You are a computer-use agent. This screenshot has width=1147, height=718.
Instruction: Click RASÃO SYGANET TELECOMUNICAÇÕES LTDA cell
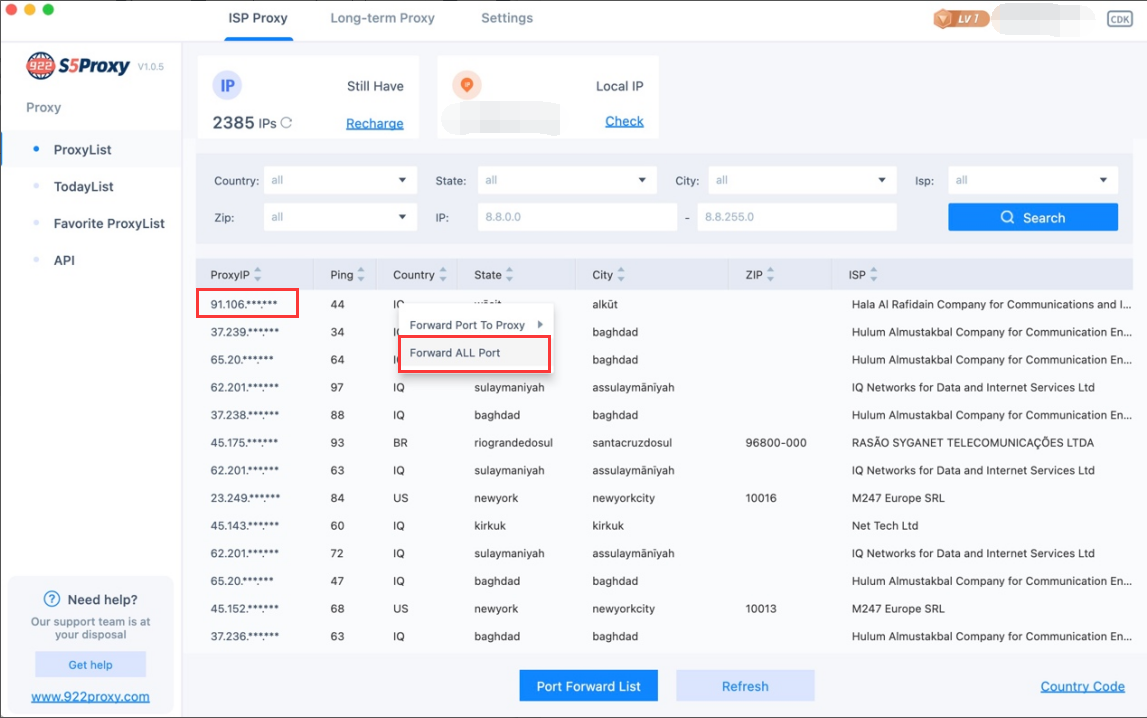pyautogui.click(x=972, y=442)
